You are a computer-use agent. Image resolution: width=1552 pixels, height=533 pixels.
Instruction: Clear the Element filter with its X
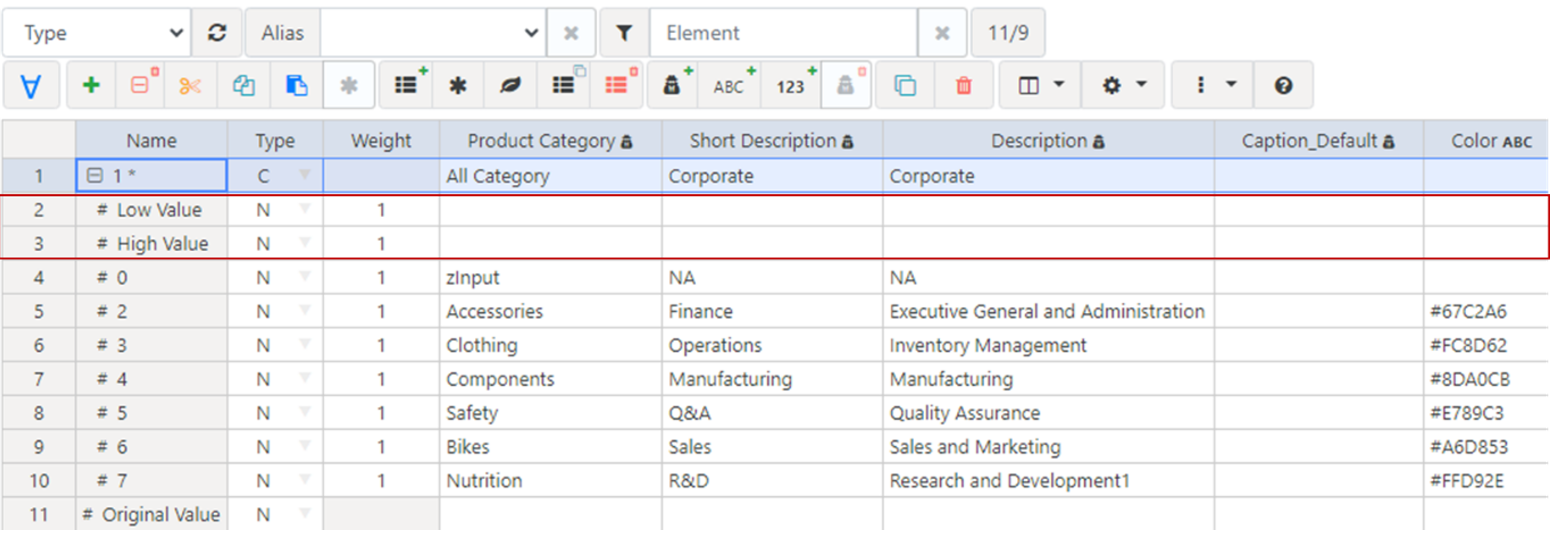pos(942,33)
